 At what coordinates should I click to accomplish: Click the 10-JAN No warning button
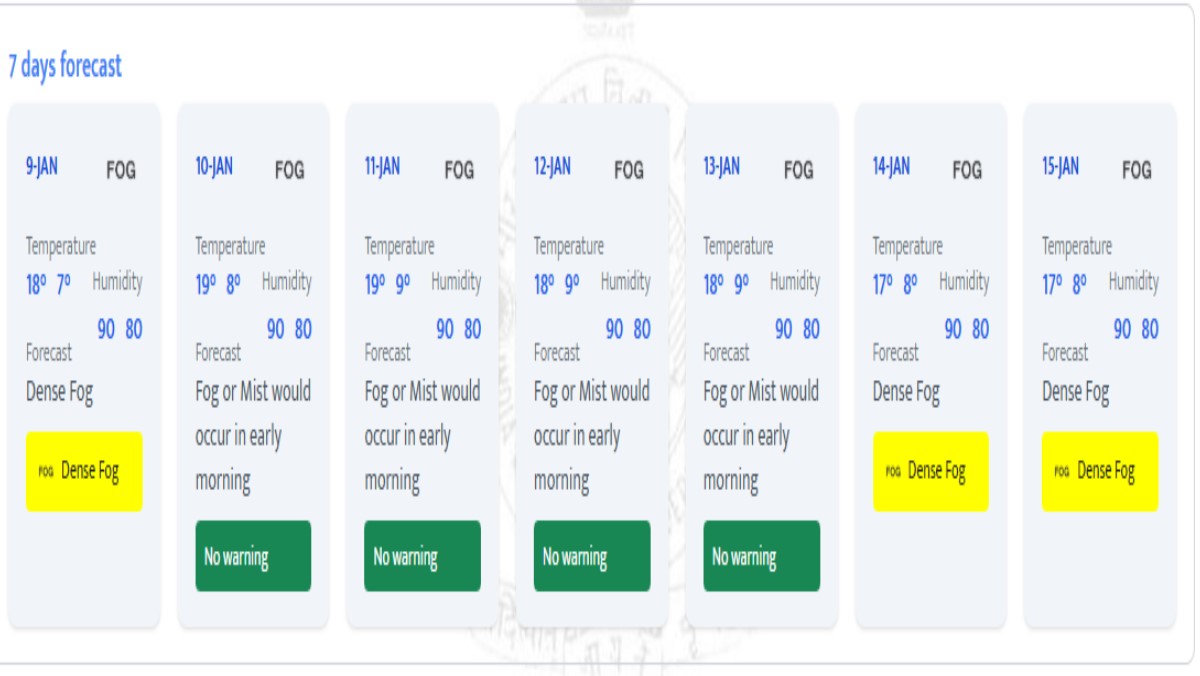pos(253,556)
